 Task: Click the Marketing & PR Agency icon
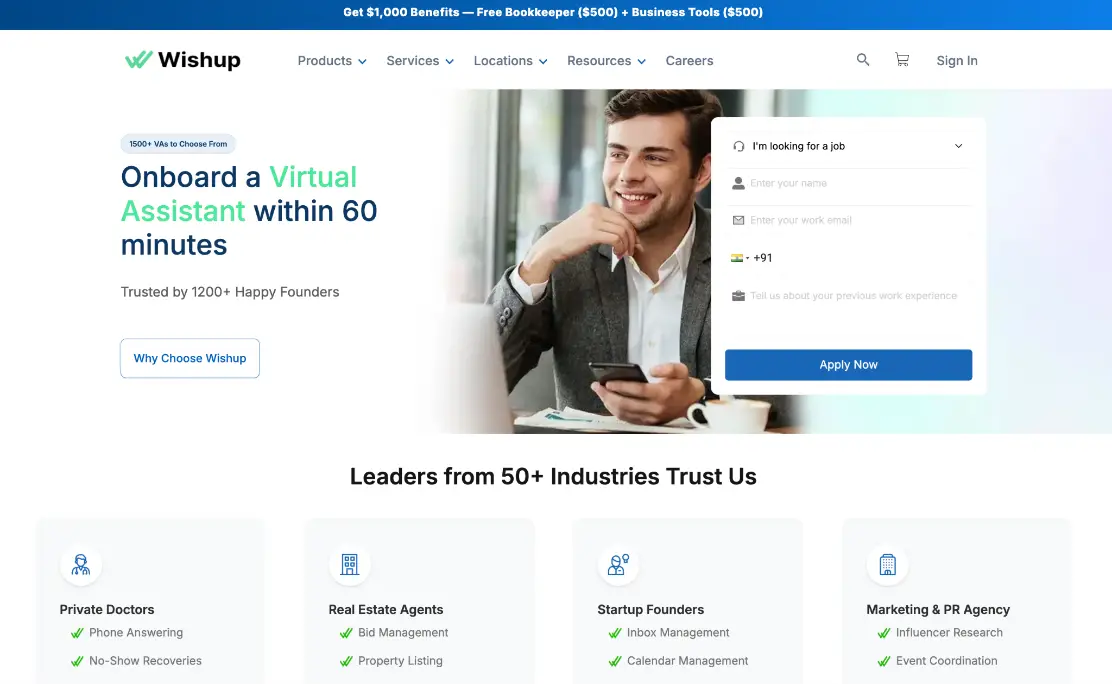[x=887, y=565]
